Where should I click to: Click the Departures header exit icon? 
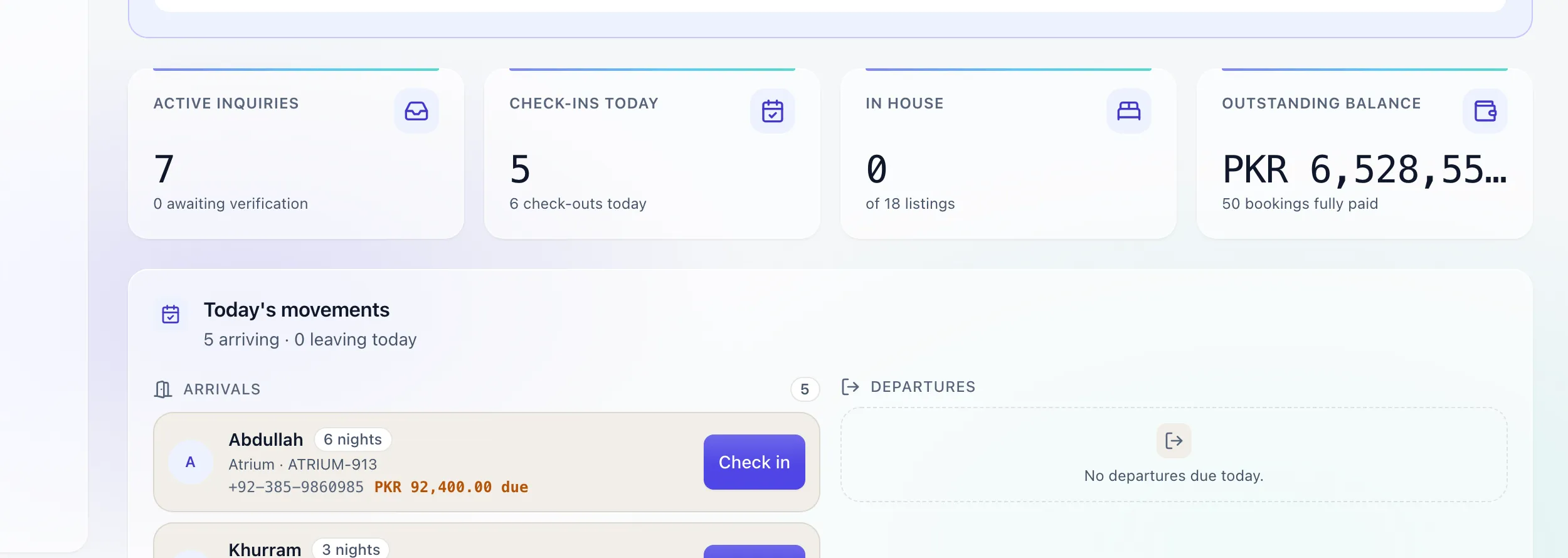pyautogui.click(x=850, y=387)
